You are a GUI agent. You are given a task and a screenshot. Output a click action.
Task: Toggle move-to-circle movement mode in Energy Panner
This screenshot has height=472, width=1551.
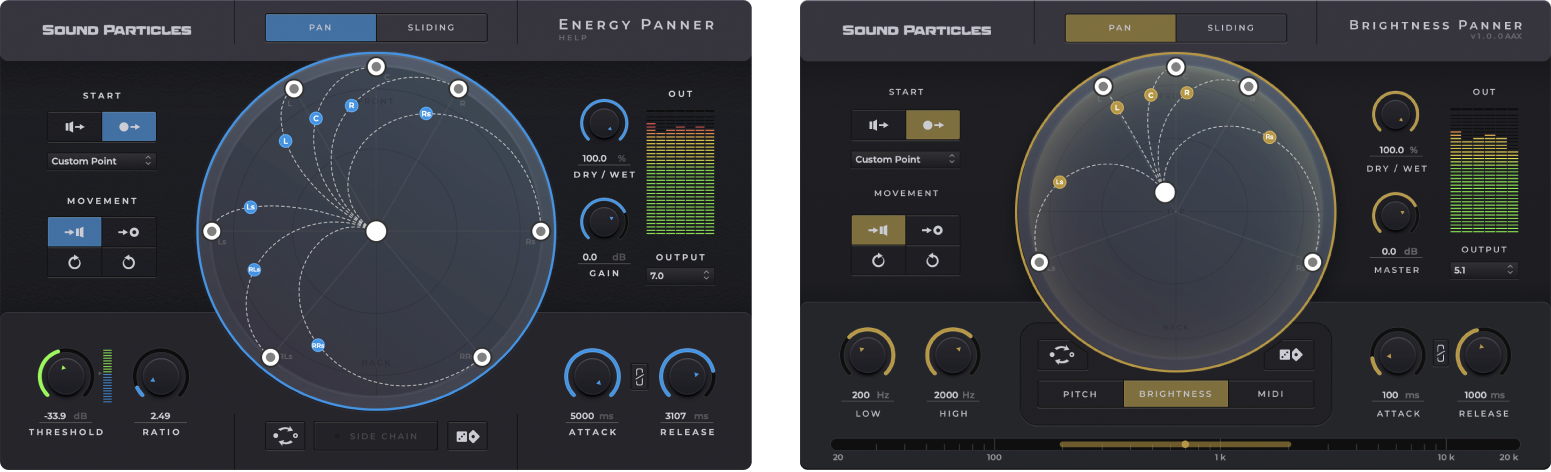(129, 232)
